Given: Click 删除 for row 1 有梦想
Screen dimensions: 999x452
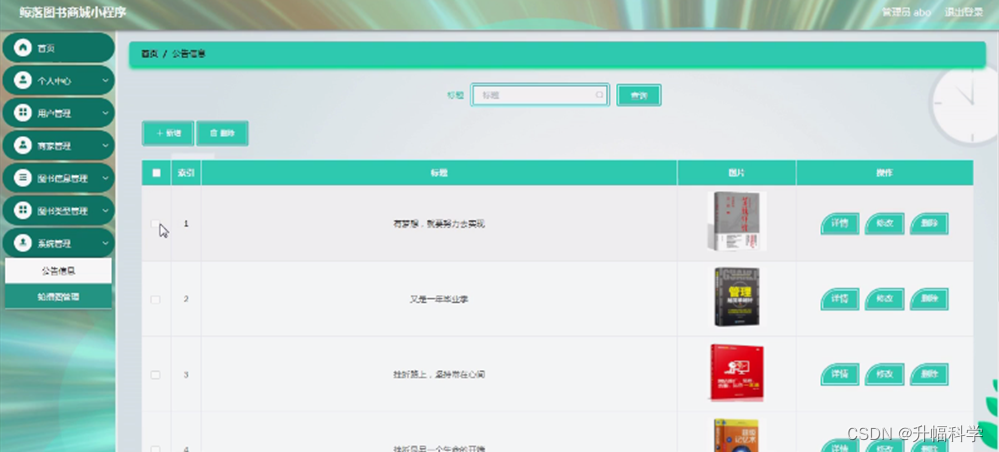Looking at the screenshot, I should [929, 224].
